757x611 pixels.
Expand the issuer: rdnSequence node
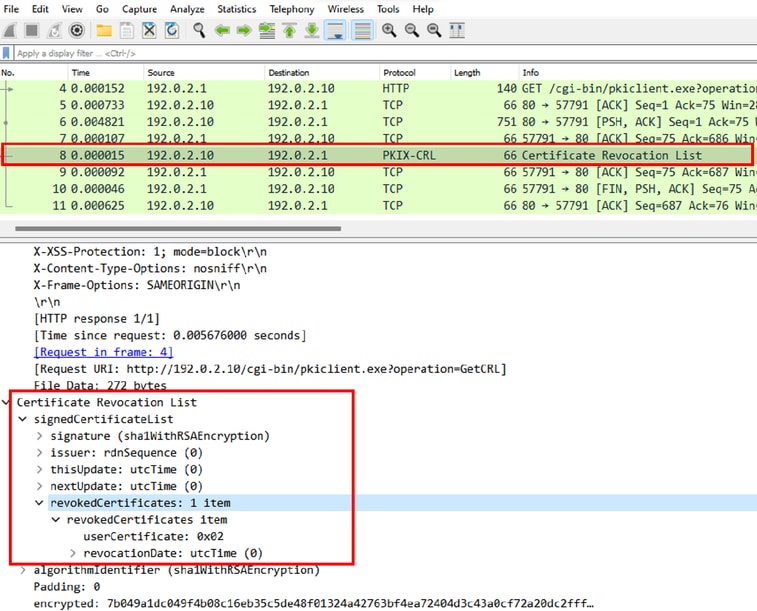click(40, 453)
